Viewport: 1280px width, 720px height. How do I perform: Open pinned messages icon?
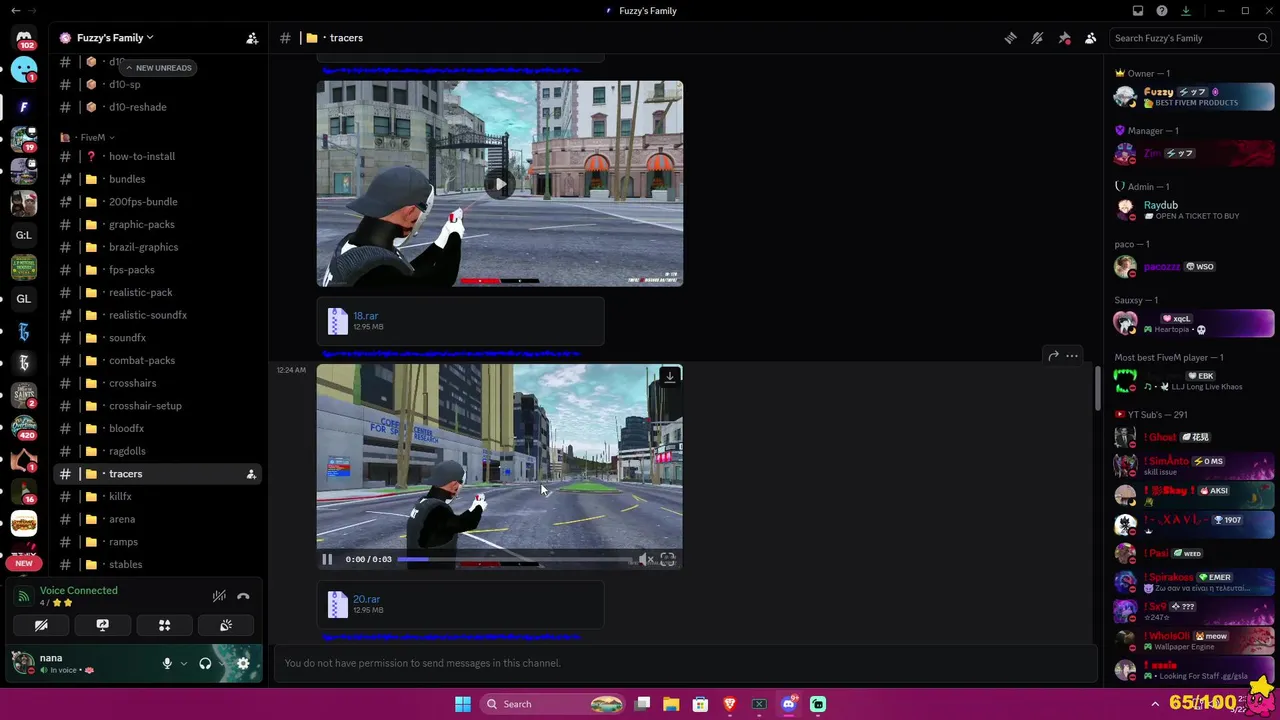pos(1064,38)
